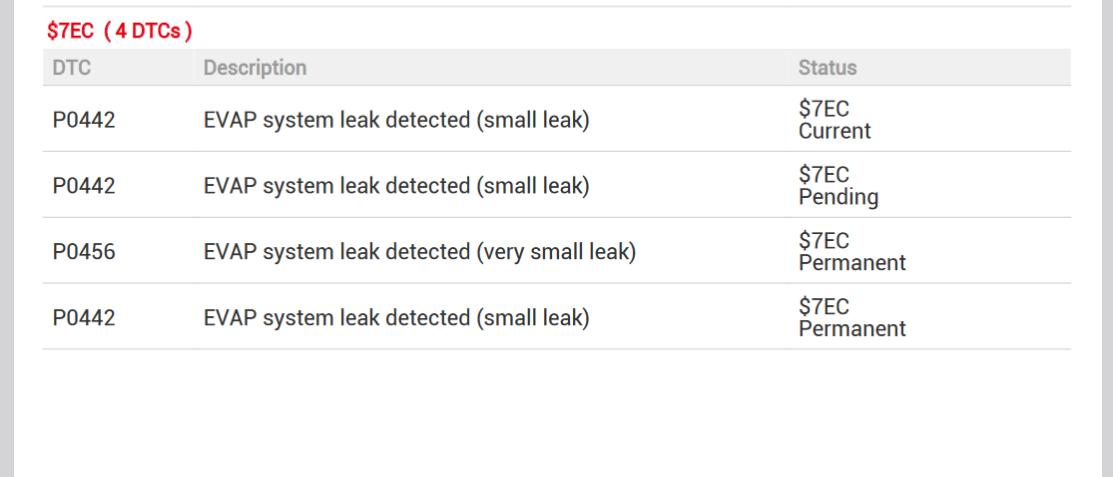Screen dimensions: 1113x477
Task: Click the $7EC label in the P0456 row
Action: point(824,241)
